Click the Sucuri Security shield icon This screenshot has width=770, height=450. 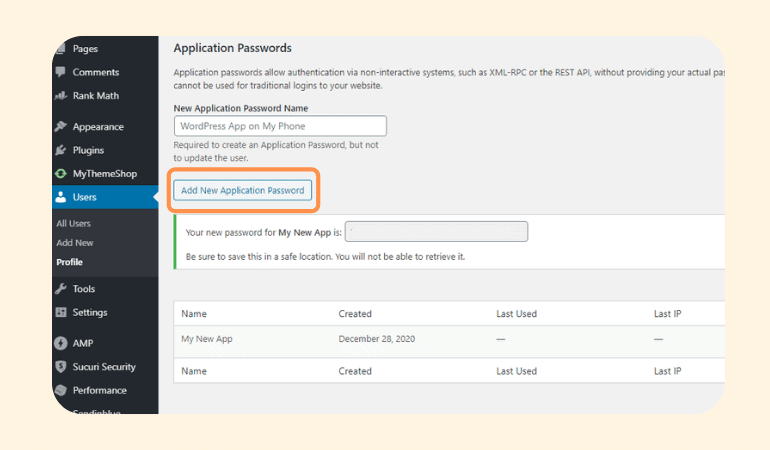click(61, 366)
